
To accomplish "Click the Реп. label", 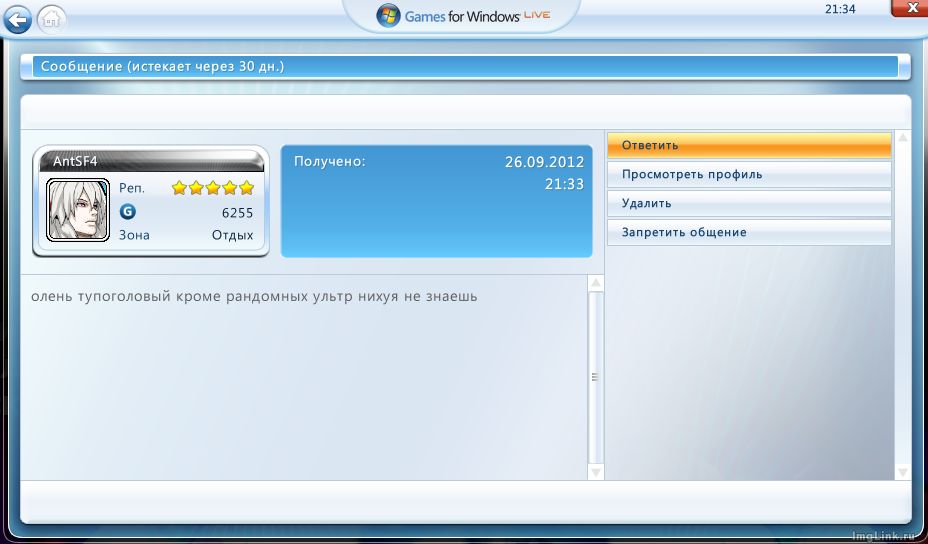I will pyautogui.click(x=131, y=189).
